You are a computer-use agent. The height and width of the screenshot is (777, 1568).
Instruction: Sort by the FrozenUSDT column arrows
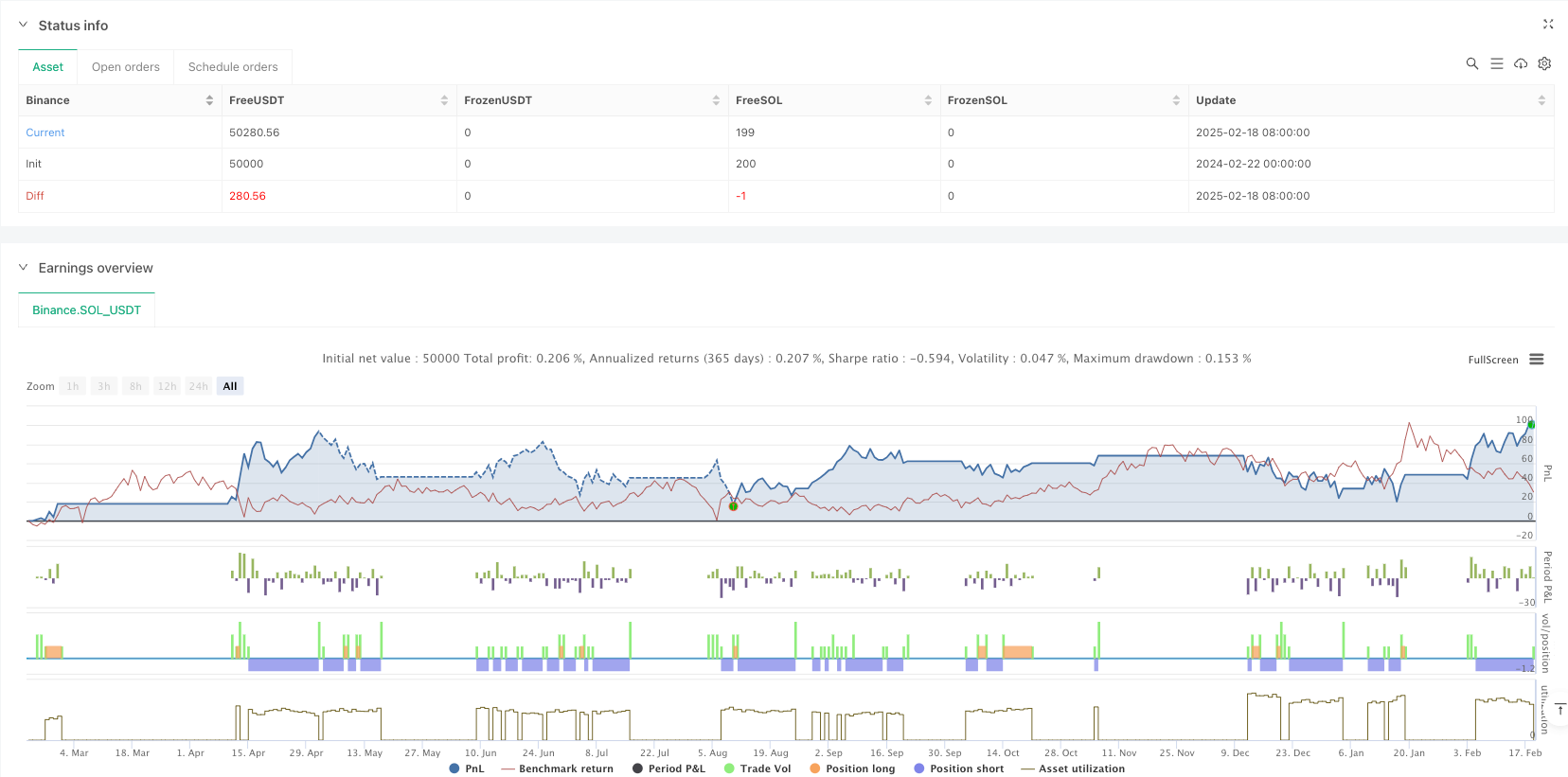coord(716,100)
